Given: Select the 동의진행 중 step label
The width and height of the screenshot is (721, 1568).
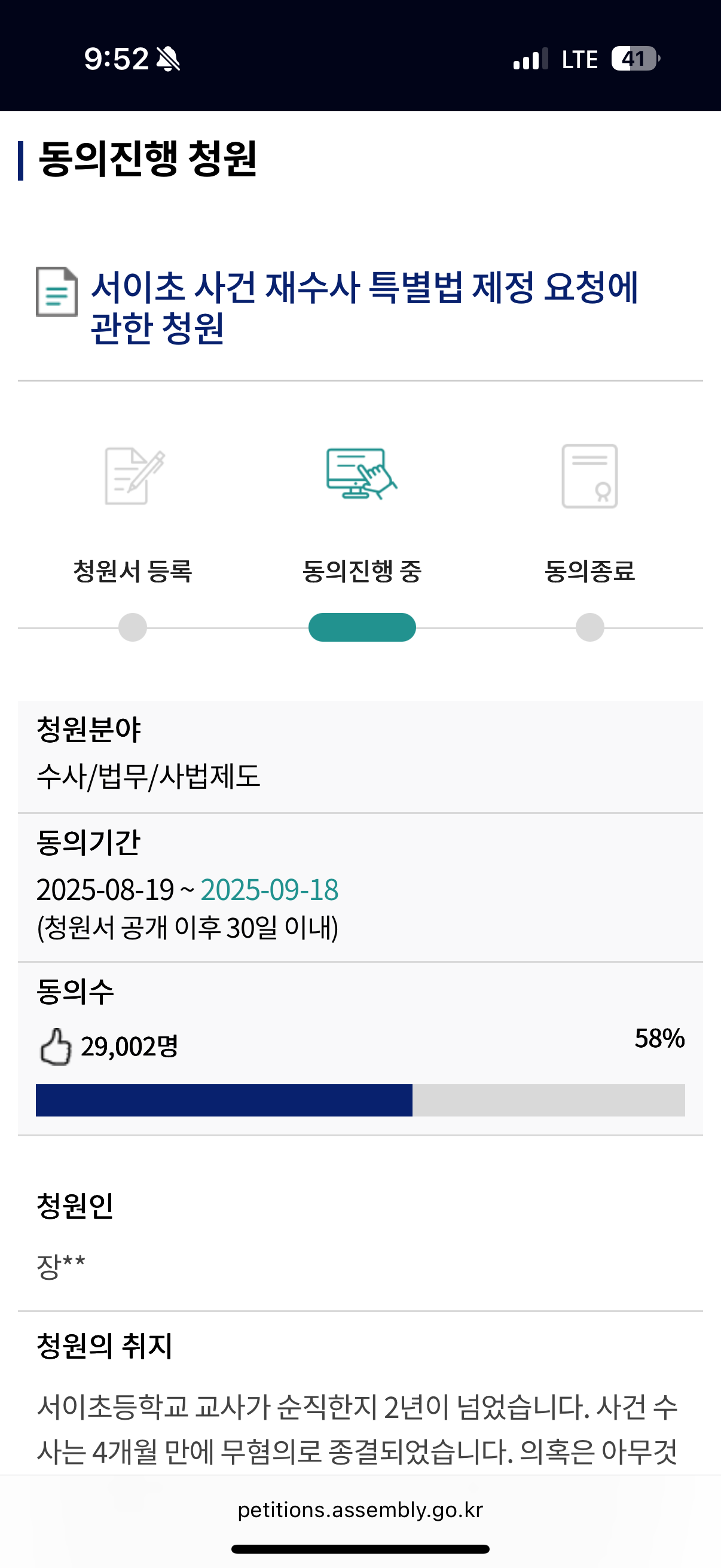Looking at the screenshot, I should coord(362,571).
